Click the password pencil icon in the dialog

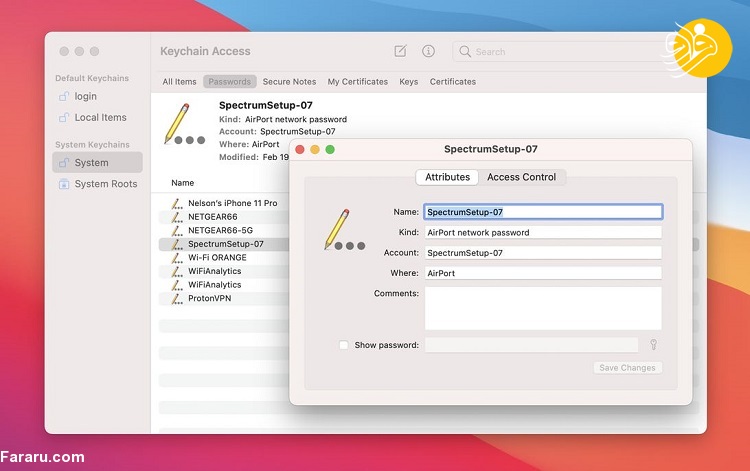(344, 230)
